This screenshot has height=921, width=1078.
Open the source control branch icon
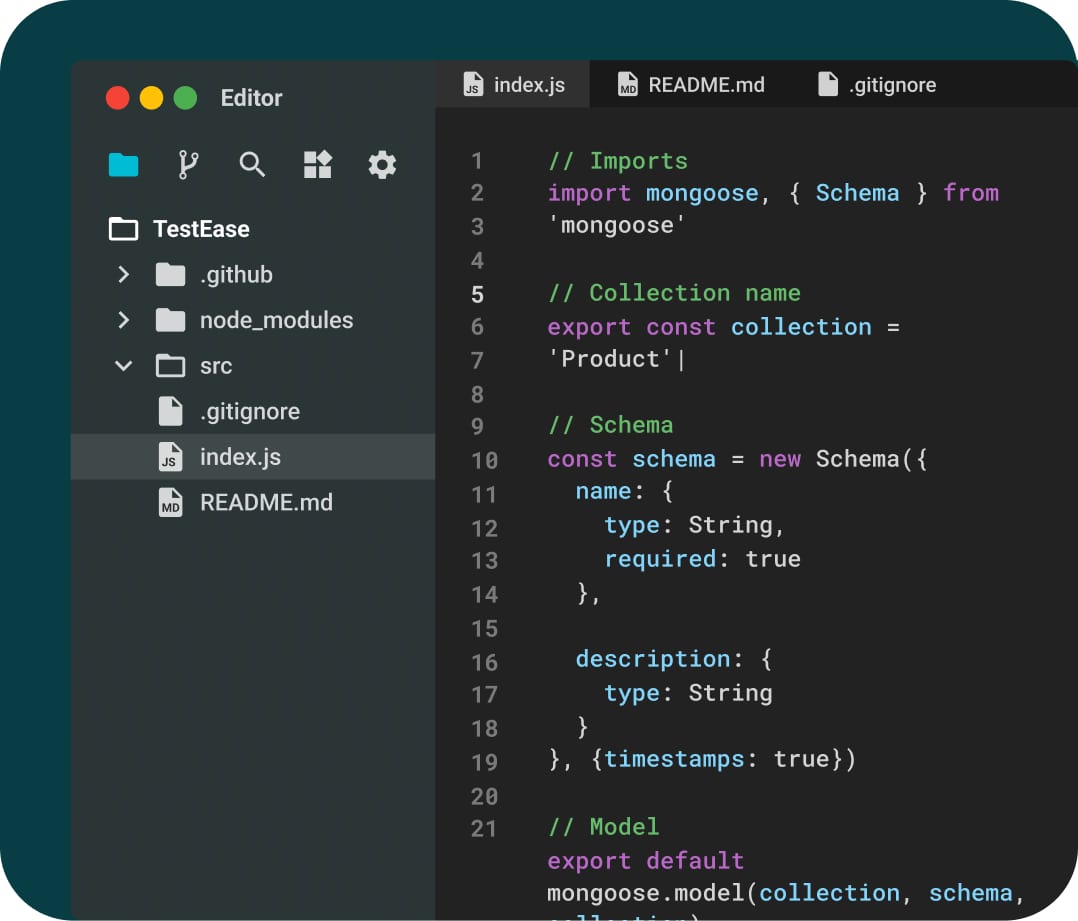point(188,165)
